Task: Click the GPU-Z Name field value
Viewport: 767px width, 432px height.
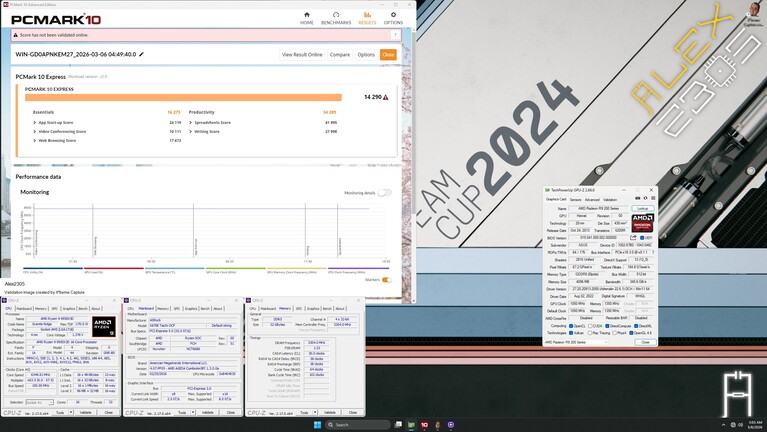Action: pyautogui.click(x=599, y=208)
